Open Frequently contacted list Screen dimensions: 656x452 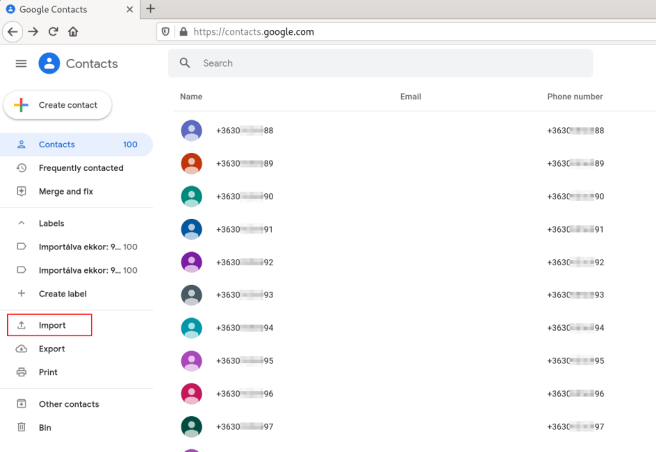pyautogui.click(x=80, y=168)
